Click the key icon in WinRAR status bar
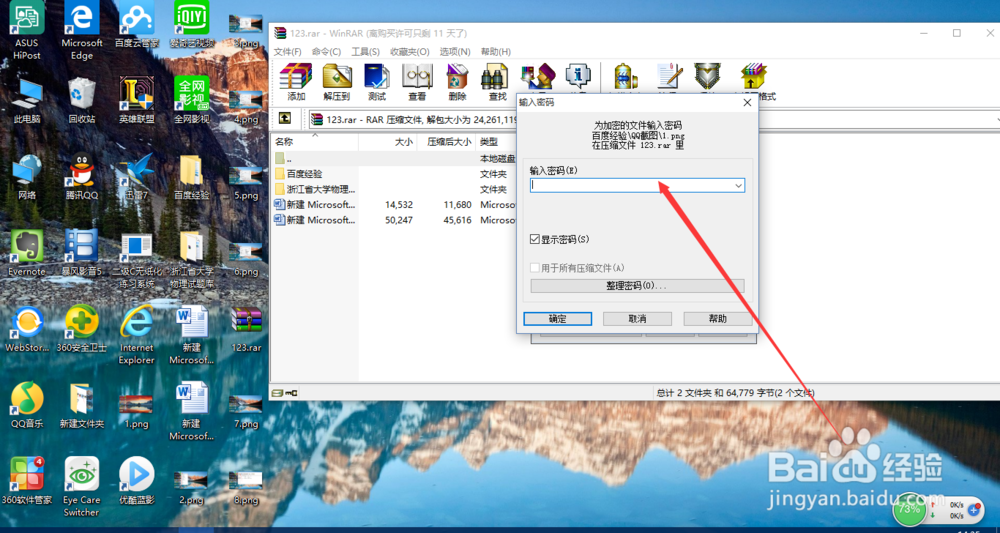This screenshot has height=533, width=1000. point(292,393)
